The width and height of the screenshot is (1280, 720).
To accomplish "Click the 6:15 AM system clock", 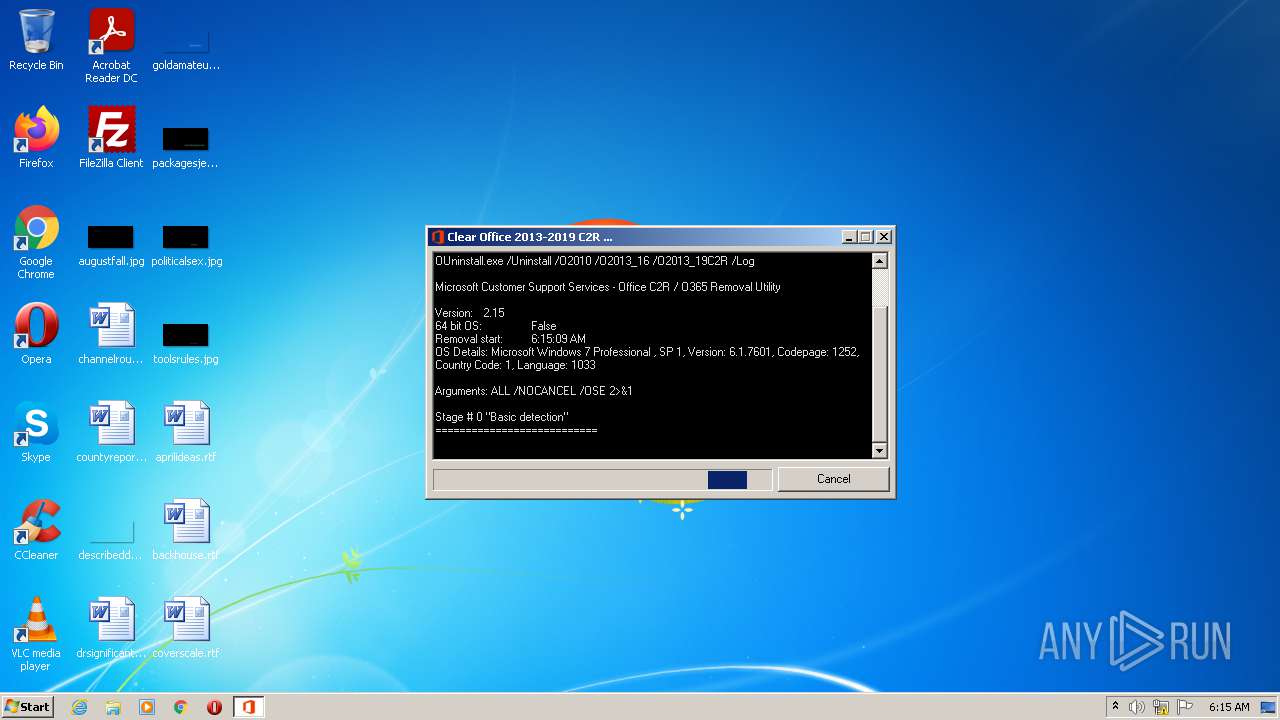I will pos(1229,707).
